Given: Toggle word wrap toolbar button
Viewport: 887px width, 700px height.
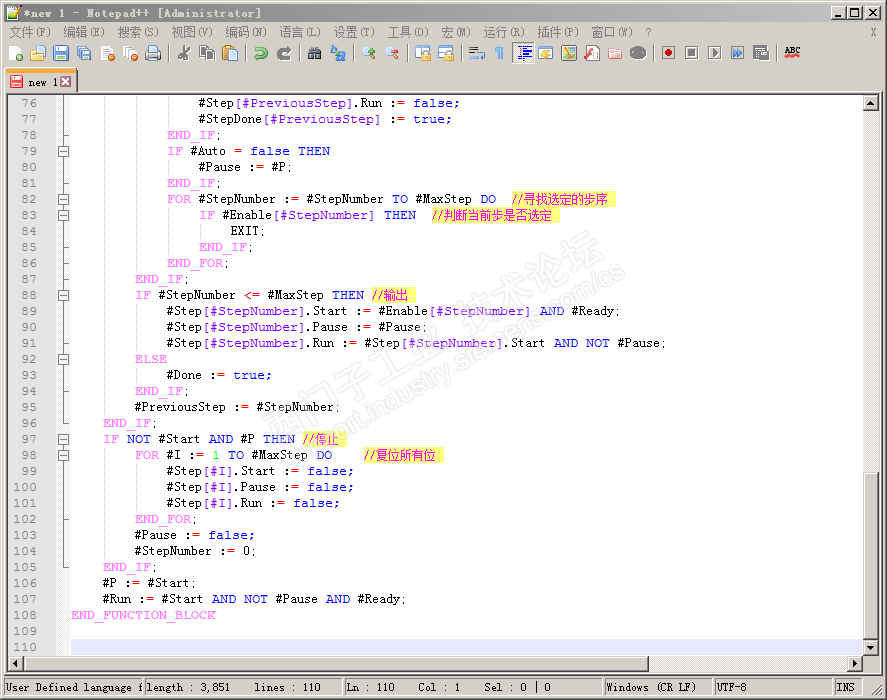Looking at the screenshot, I should 476,53.
